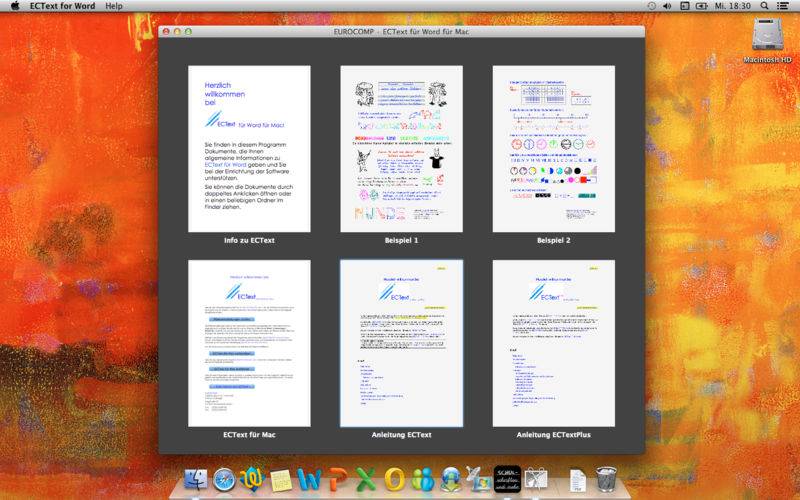Open the globe download icon in Dock
Viewport: 800px width, 500px height.
(x=451, y=480)
